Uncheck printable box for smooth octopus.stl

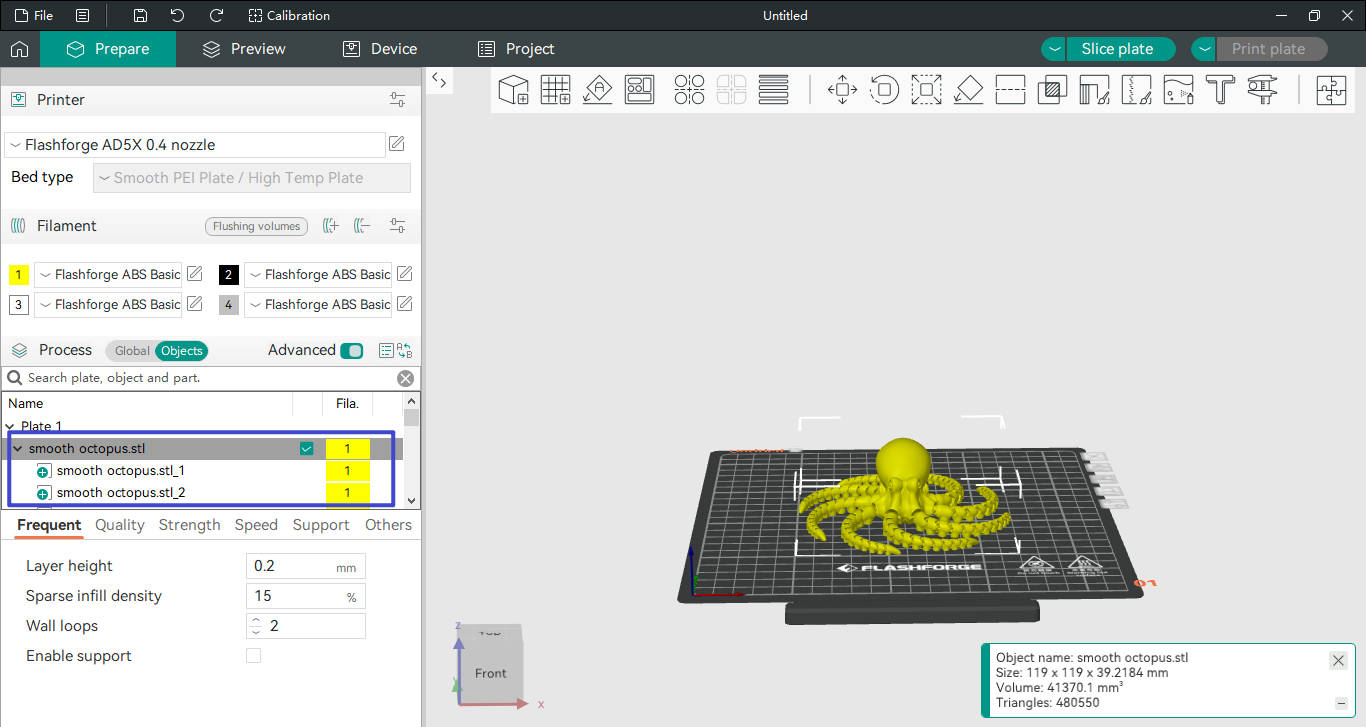pos(307,449)
